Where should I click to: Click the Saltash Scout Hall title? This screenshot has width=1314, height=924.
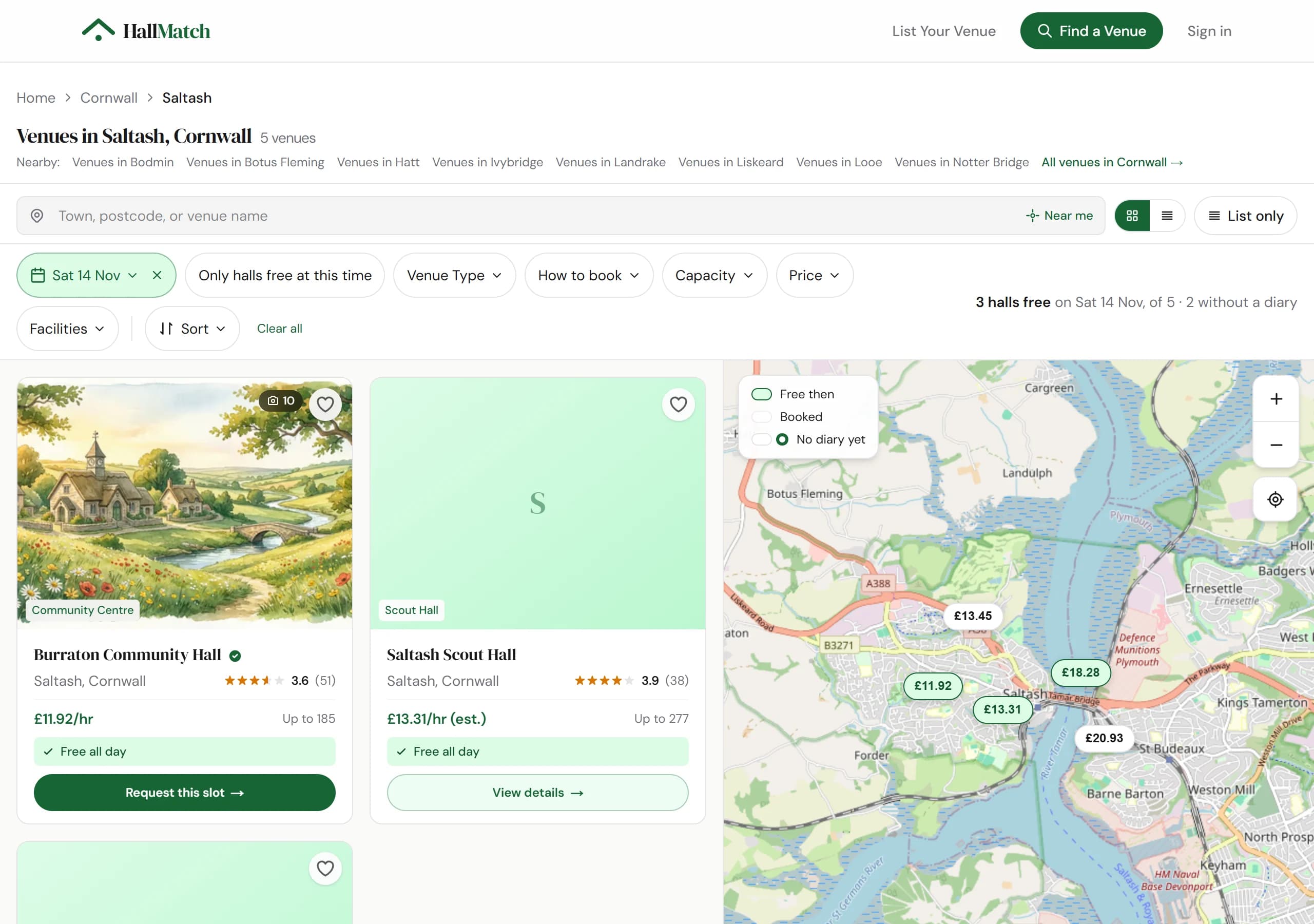tap(451, 655)
